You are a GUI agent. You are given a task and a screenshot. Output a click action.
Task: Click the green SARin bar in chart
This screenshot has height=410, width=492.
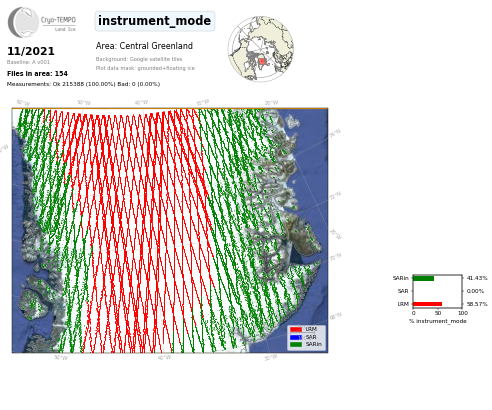coord(424,278)
